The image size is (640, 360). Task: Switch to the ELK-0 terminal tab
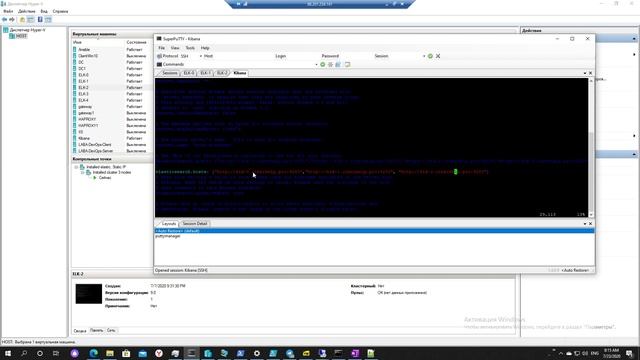(189, 73)
